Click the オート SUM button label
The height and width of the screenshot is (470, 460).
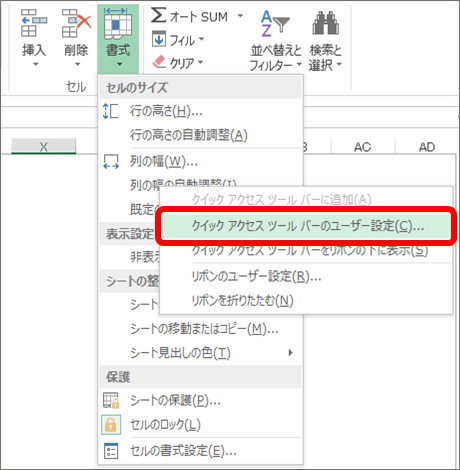coord(199,16)
